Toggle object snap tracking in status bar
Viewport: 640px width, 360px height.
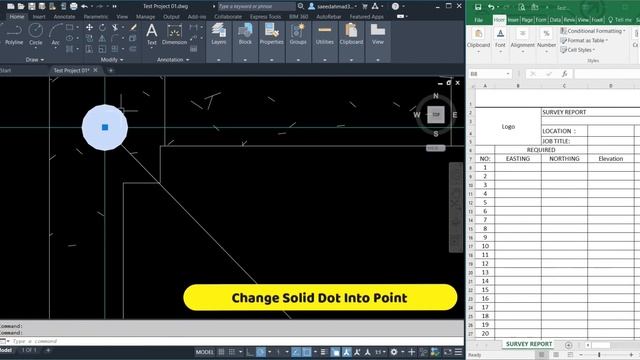click(296, 352)
